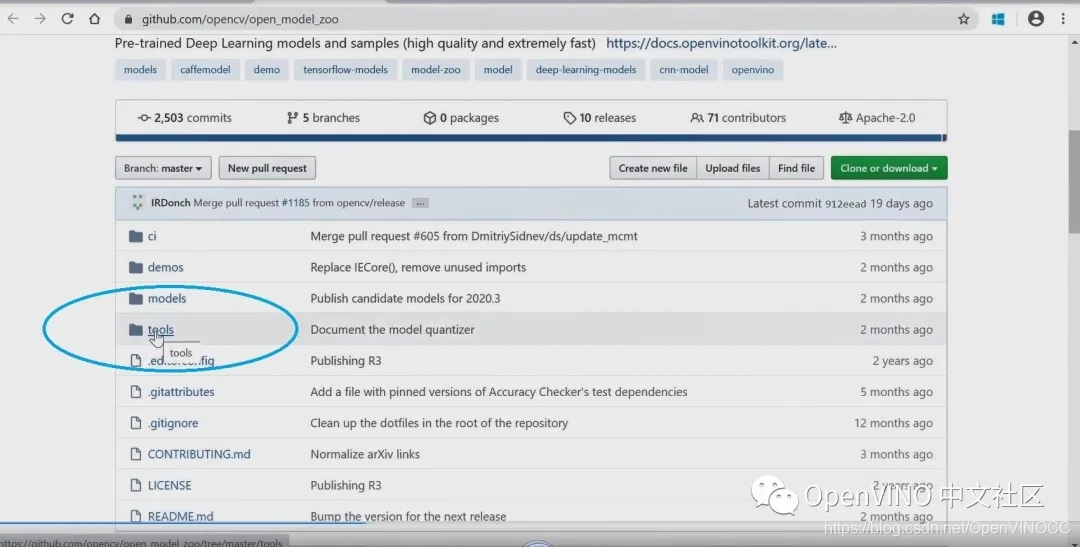This screenshot has width=1080, height=547.
Task: Open commit message 'Document the model quantizer'
Action: [x=393, y=330]
